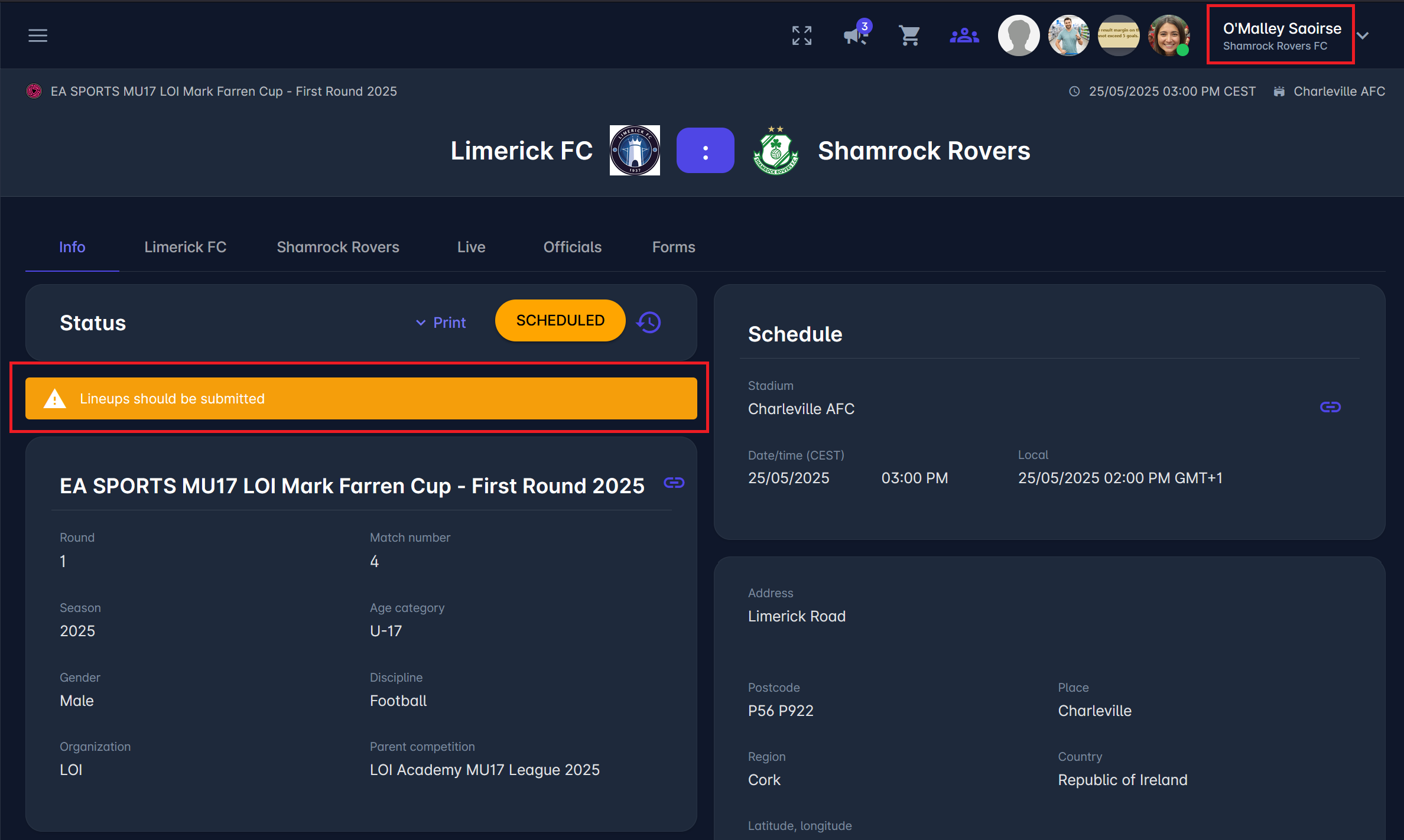Click the Limerick FC club crest
This screenshot has height=840, width=1404.
coord(635,150)
